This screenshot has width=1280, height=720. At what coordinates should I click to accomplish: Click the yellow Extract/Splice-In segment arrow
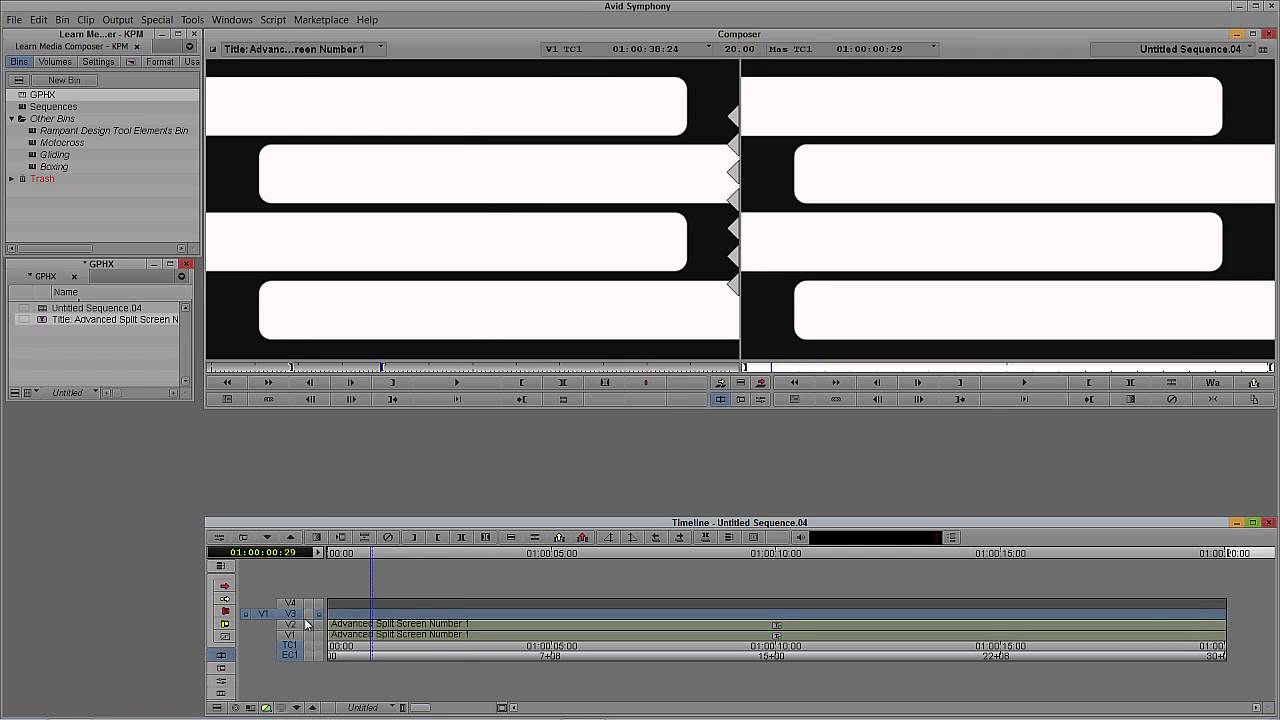click(224, 598)
